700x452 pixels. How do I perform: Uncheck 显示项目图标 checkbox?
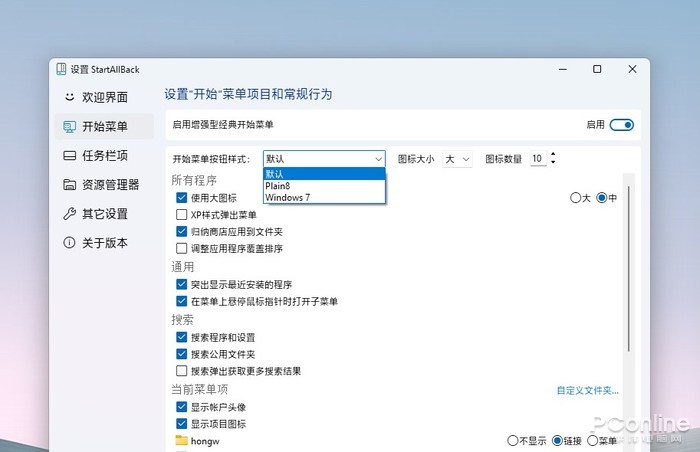[x=181, y=423]
